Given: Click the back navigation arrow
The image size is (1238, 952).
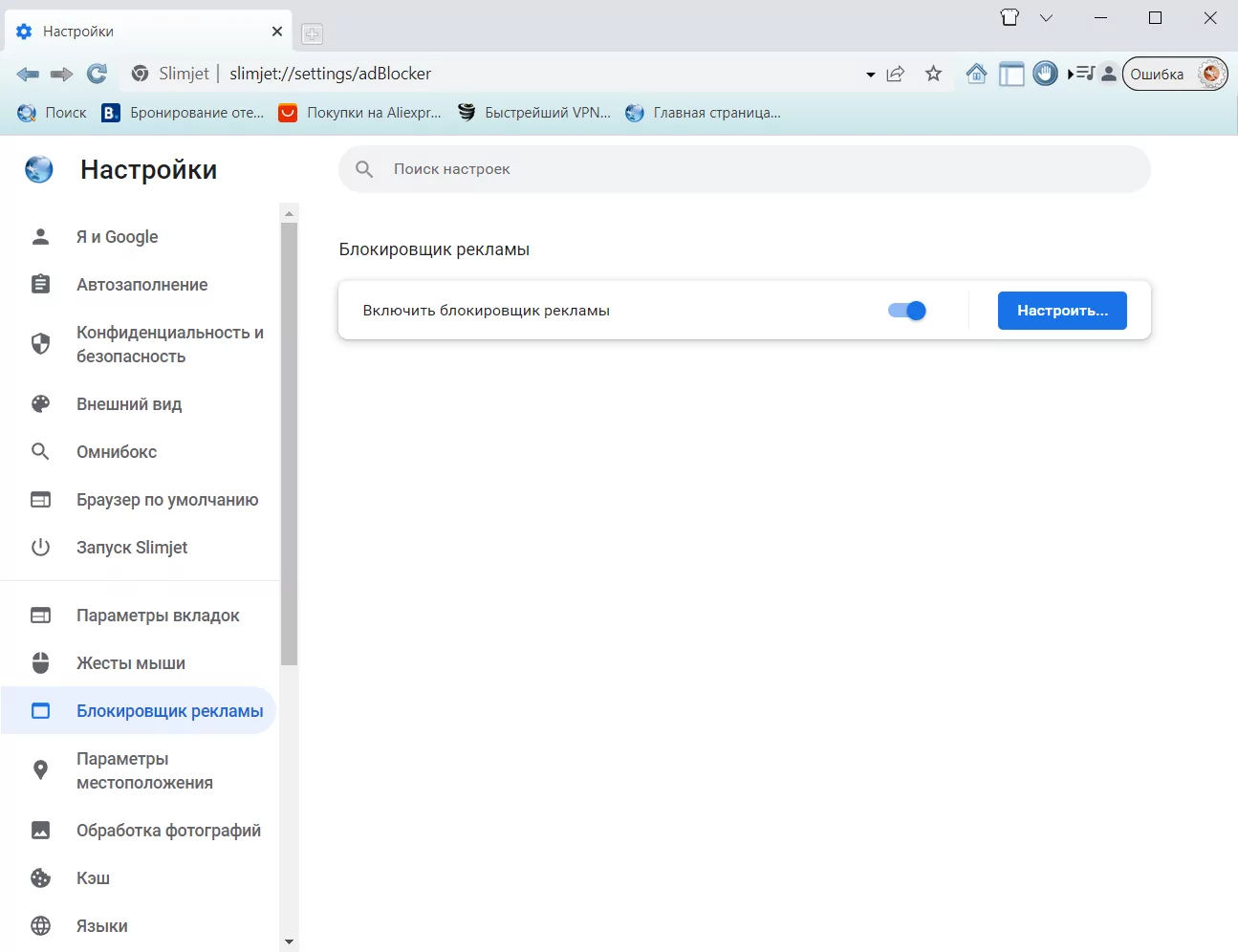Looking at the screenshot, I should (x=28, y=74).
